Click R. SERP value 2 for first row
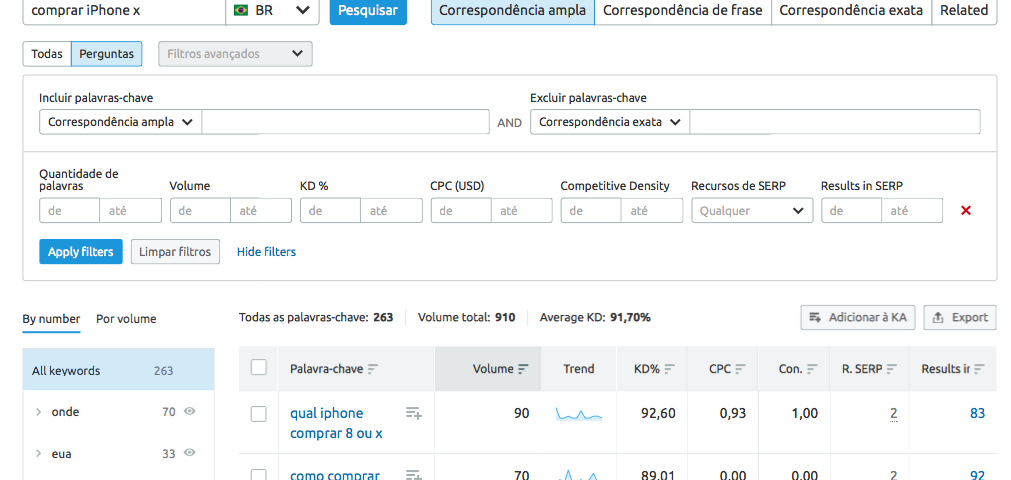The width and height of the screenshot is (1011, 480). [x=894, y=414]
